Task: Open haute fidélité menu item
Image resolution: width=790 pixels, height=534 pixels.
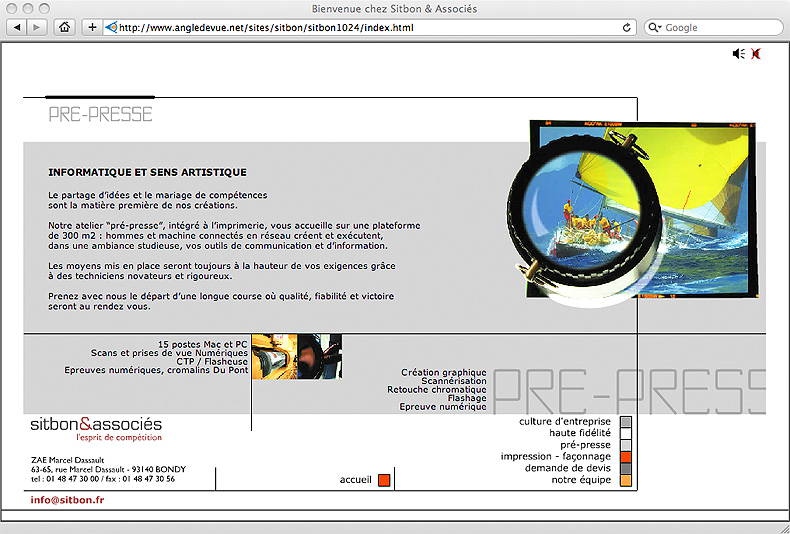Action: [x=579, y=433]
